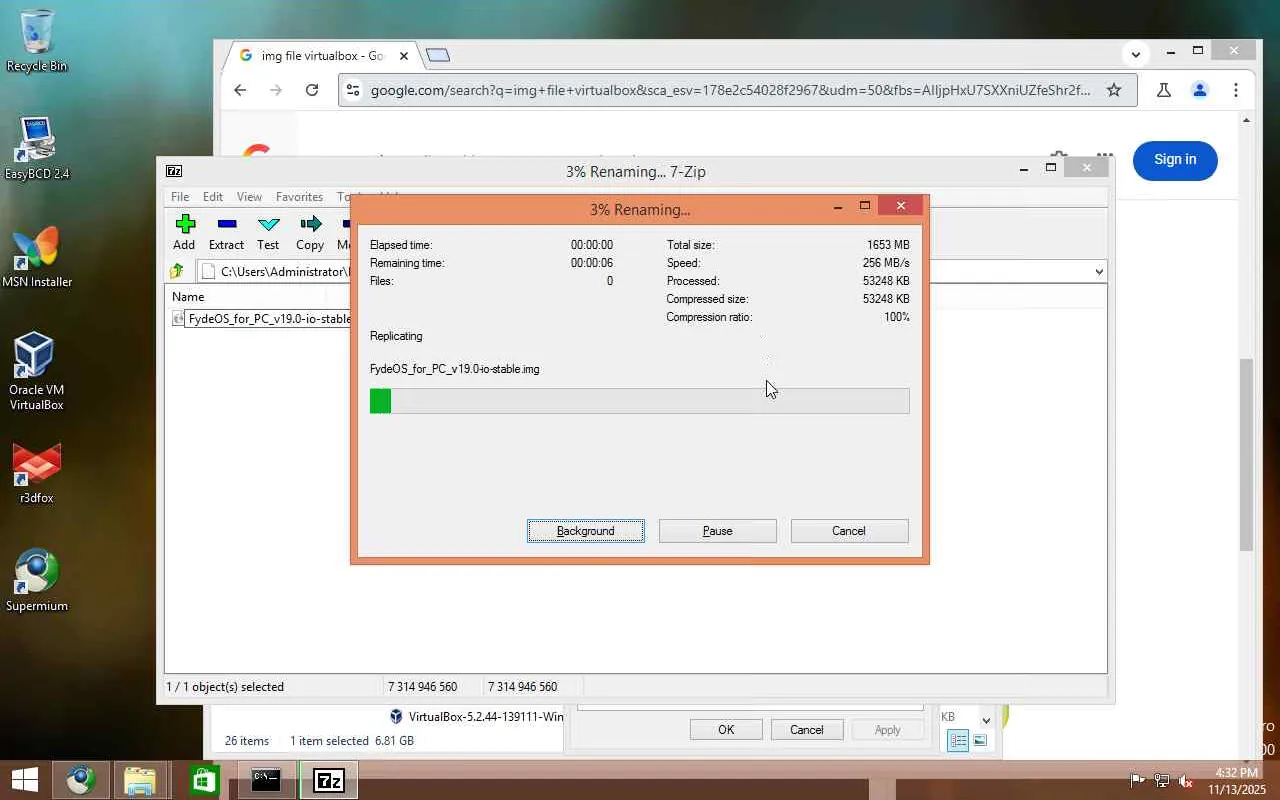The width and height of the screenshot is (1280, 800).
Task: Select Supermium desktop shortcut
Action: point(37,581)
